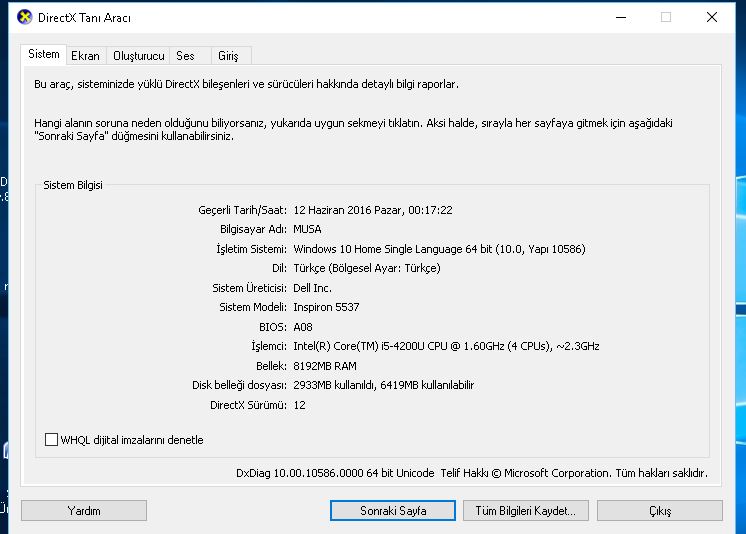Image resolution: width=746 pixels, height=534 pixels.
Task: Click the 'Bellek:' label
Action: [x=272, y=366]
